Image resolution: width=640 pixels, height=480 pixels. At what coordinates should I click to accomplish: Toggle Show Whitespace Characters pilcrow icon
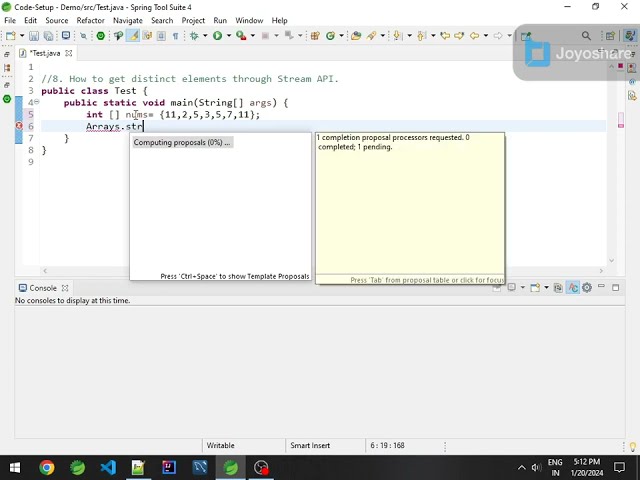point(176,36)
